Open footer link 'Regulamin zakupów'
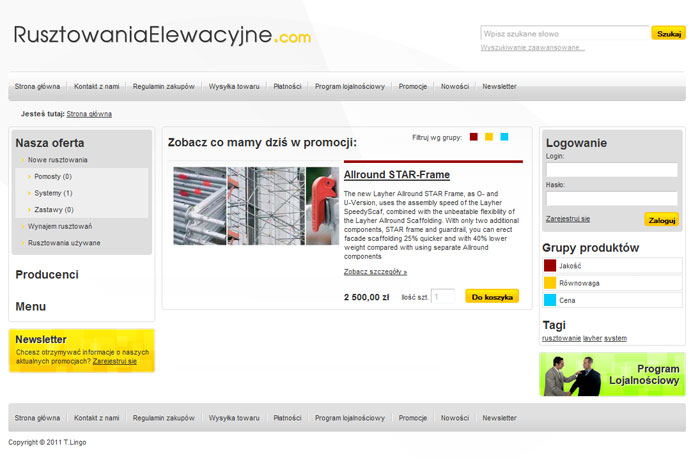The image size is (700, 460). coord(163,418)
